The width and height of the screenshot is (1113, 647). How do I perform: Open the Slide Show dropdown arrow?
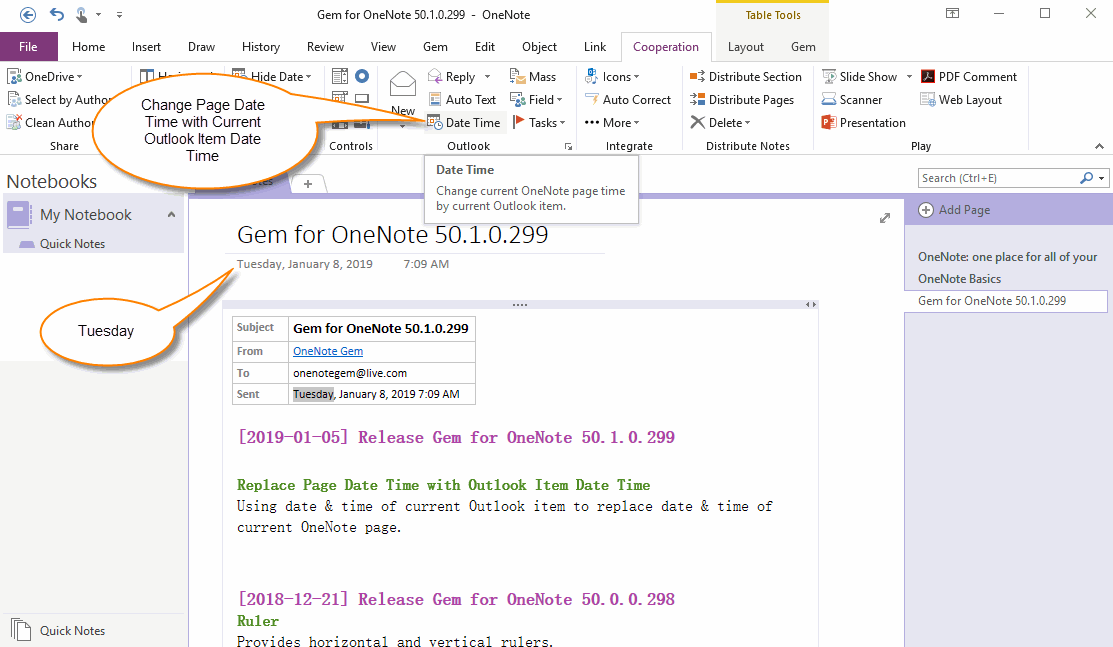coord(909,77)
